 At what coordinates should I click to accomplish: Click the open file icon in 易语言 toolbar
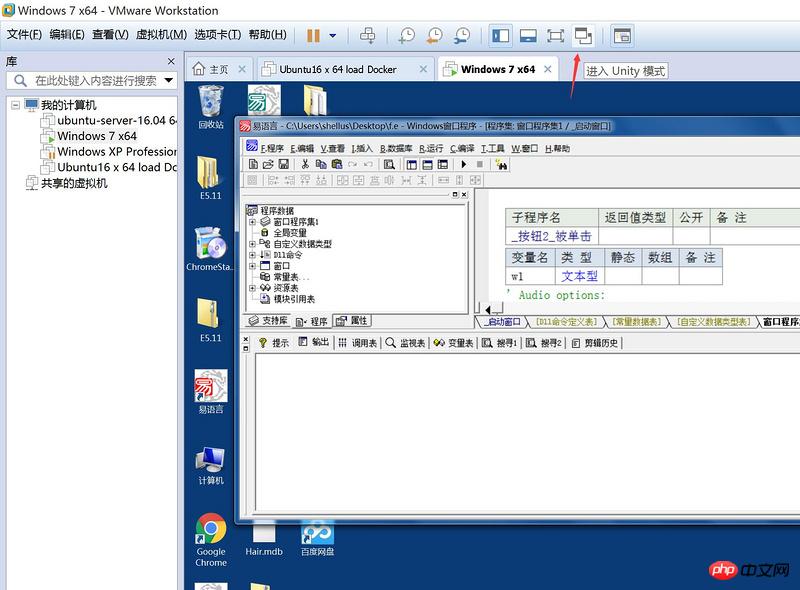point(268,164)
